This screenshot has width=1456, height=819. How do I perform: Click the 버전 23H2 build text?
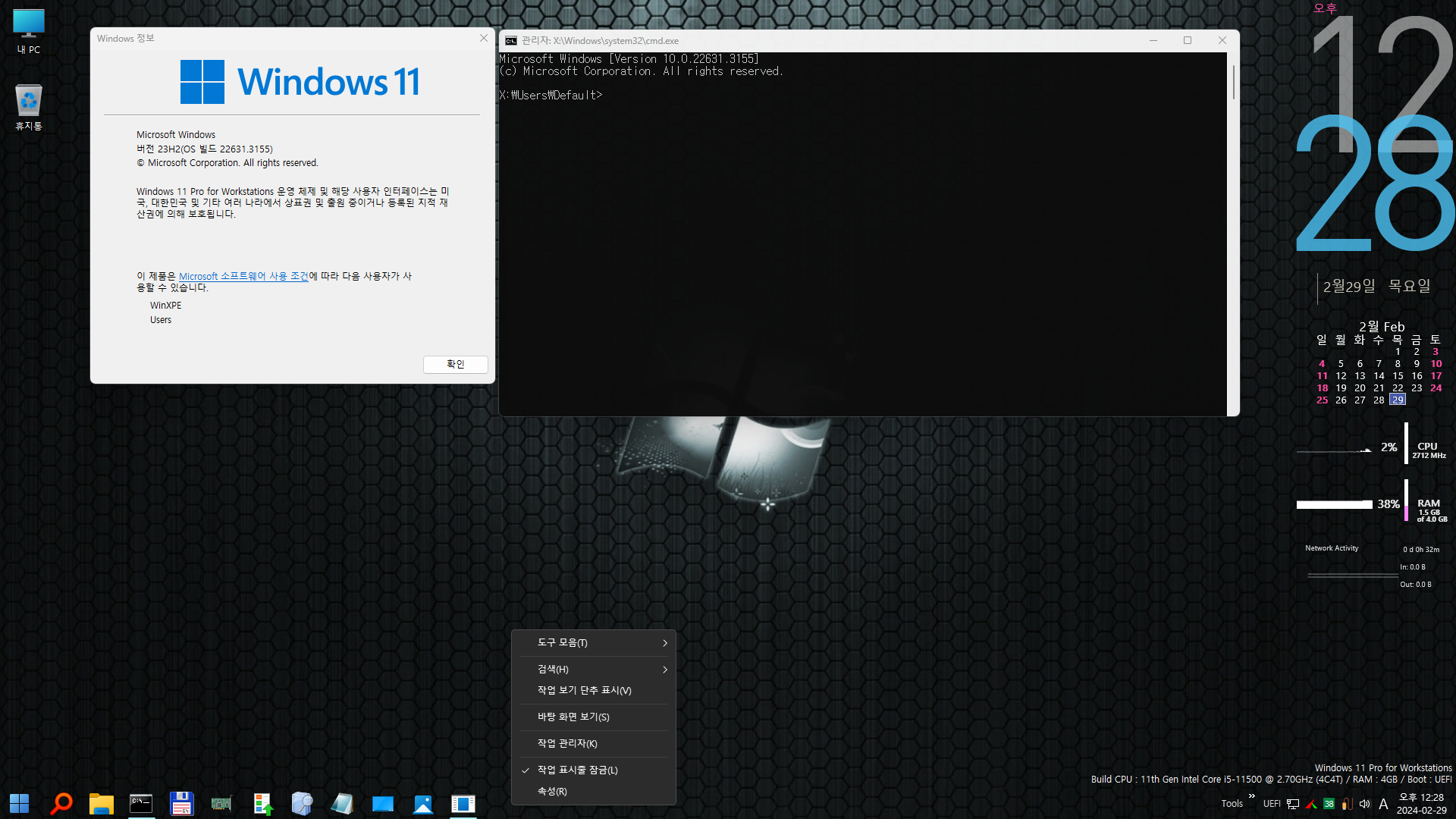(205, 149)
